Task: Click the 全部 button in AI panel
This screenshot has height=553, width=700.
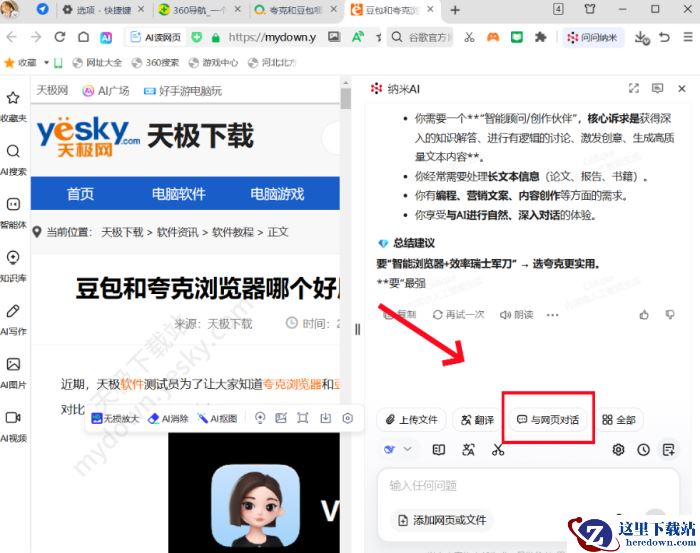Action: tap(619, 420)
